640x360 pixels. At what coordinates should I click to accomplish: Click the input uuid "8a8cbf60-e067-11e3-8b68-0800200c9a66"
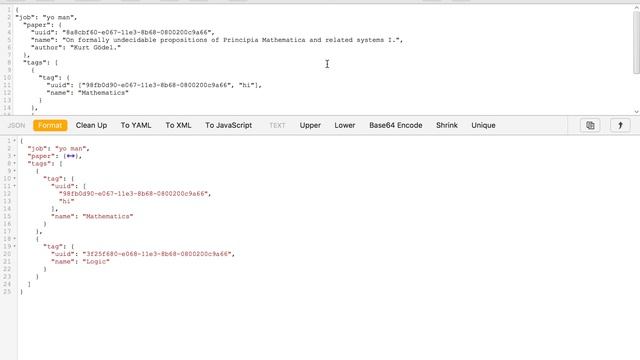137,32
